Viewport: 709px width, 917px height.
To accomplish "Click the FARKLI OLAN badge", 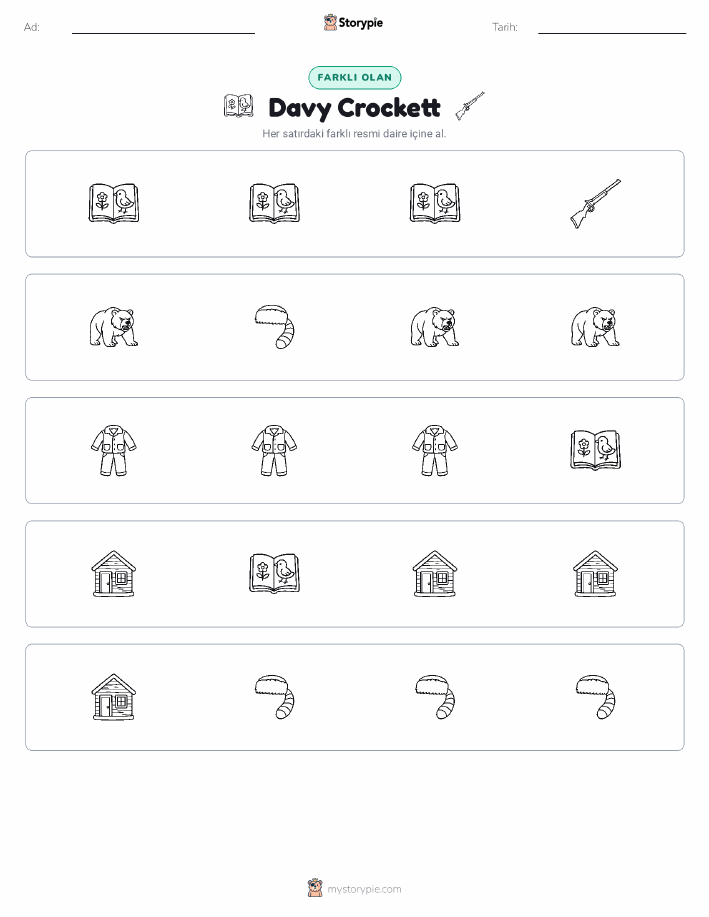I will [x=354, y=78].
